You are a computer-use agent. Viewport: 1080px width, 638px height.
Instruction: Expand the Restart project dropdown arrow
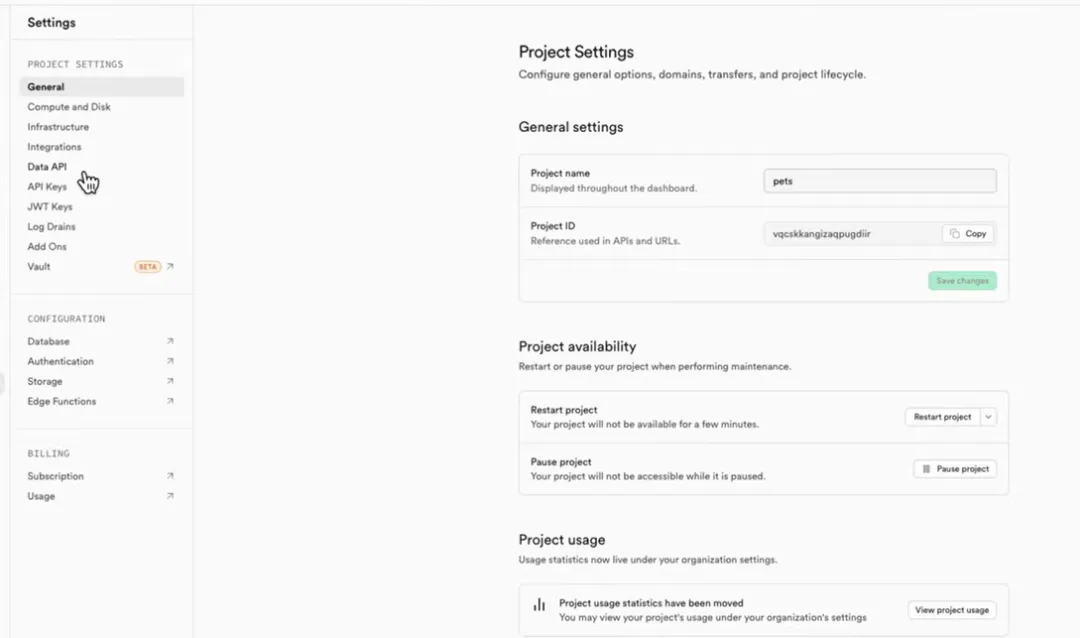tap(988, 417)
